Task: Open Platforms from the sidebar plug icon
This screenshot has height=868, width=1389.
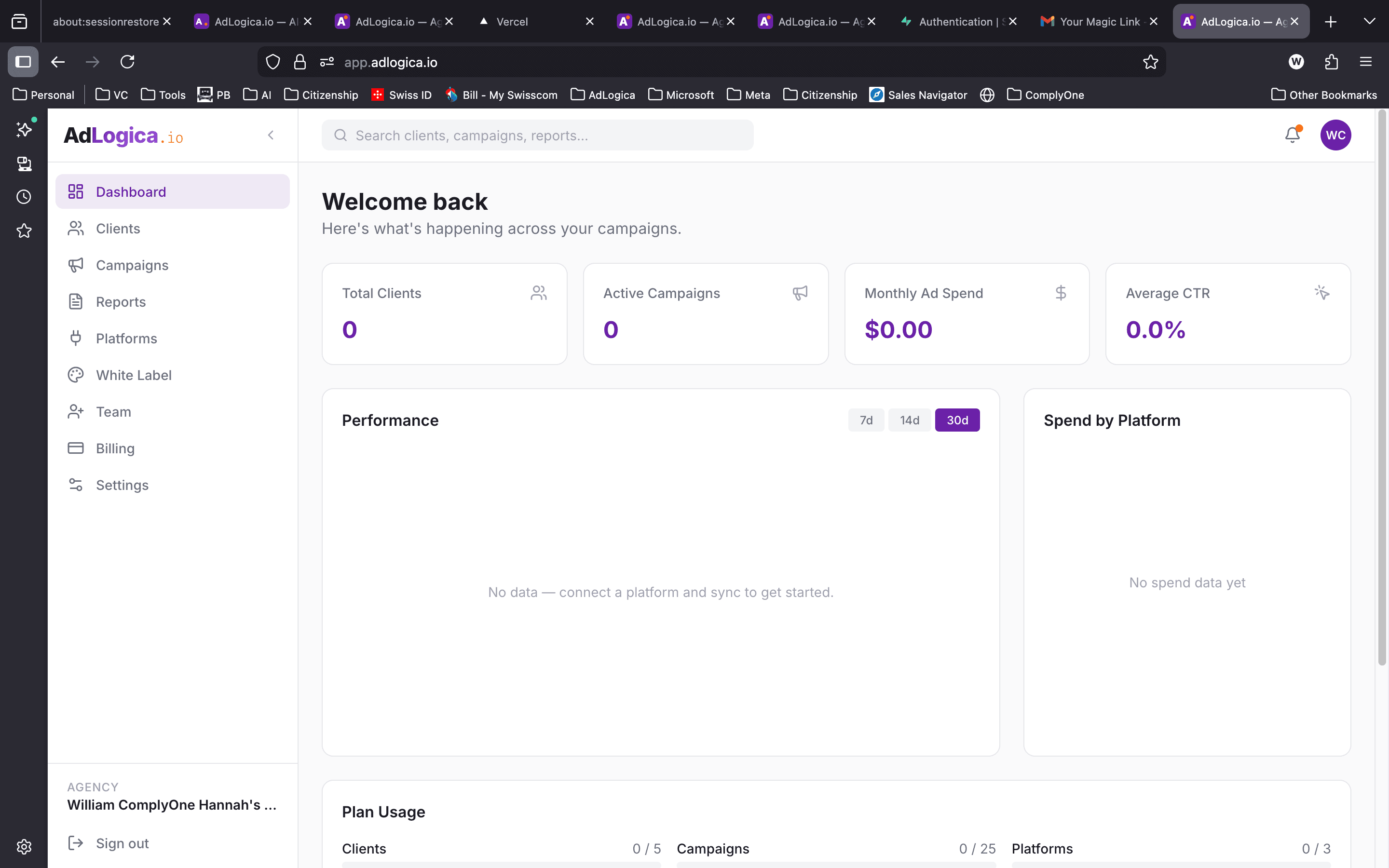Action: coord(76,338)
